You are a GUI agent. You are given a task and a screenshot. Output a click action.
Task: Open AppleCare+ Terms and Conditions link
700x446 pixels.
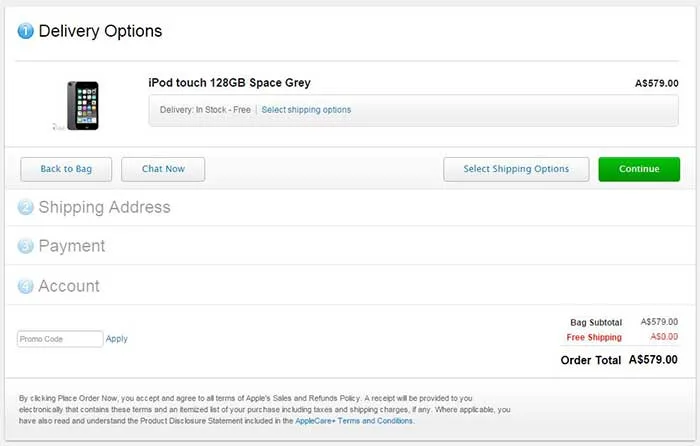[x=354, y=421]
